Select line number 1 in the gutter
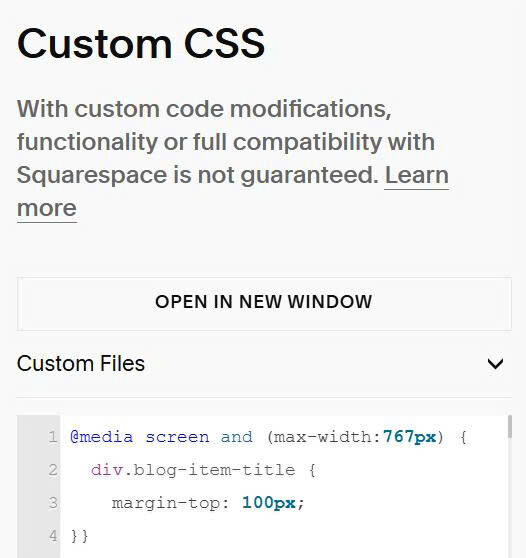Image resolution: width=526 pixels, height=558 pixels. 53,437
